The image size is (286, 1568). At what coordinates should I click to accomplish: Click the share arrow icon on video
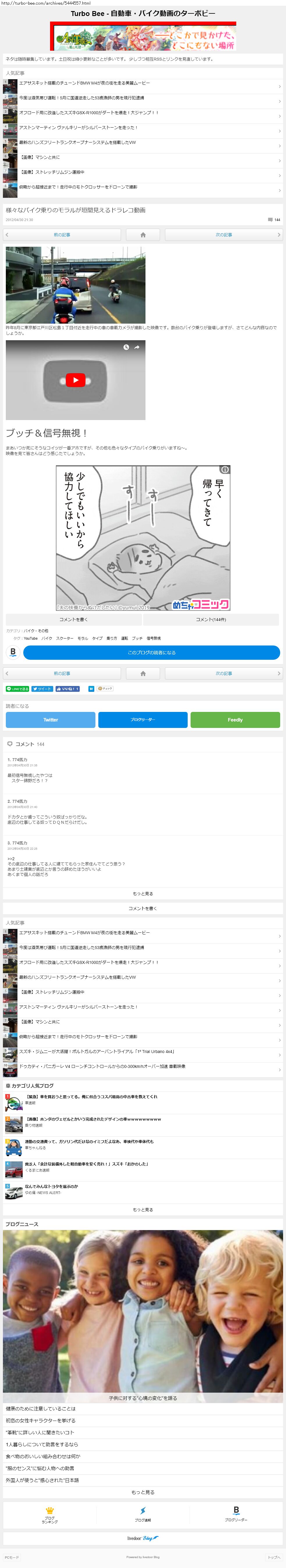[137, 347]
